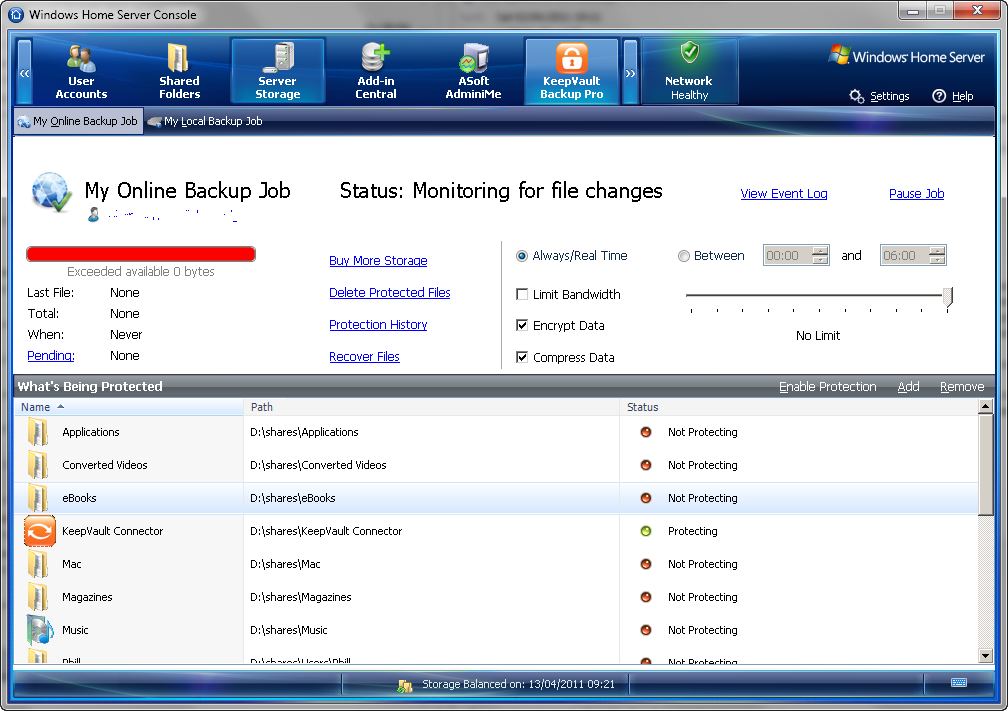The width and height of the screenshot is (1008, 711).
Task: Click Remove in What's Being Protected header
Action: (962, 386)
